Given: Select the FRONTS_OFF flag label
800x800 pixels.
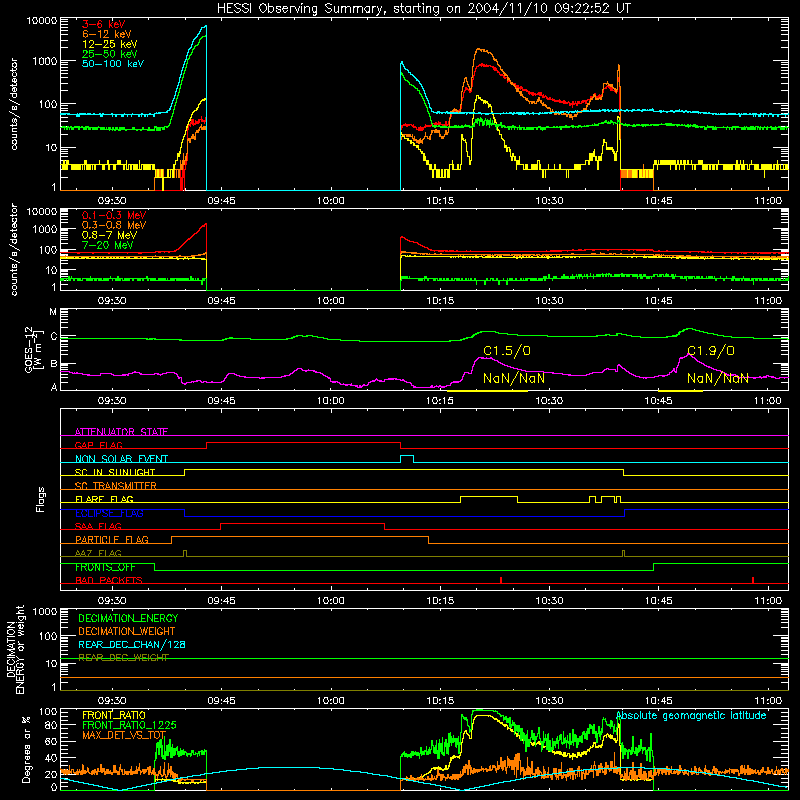Looking at the screenshot, I should pos(105,567).
